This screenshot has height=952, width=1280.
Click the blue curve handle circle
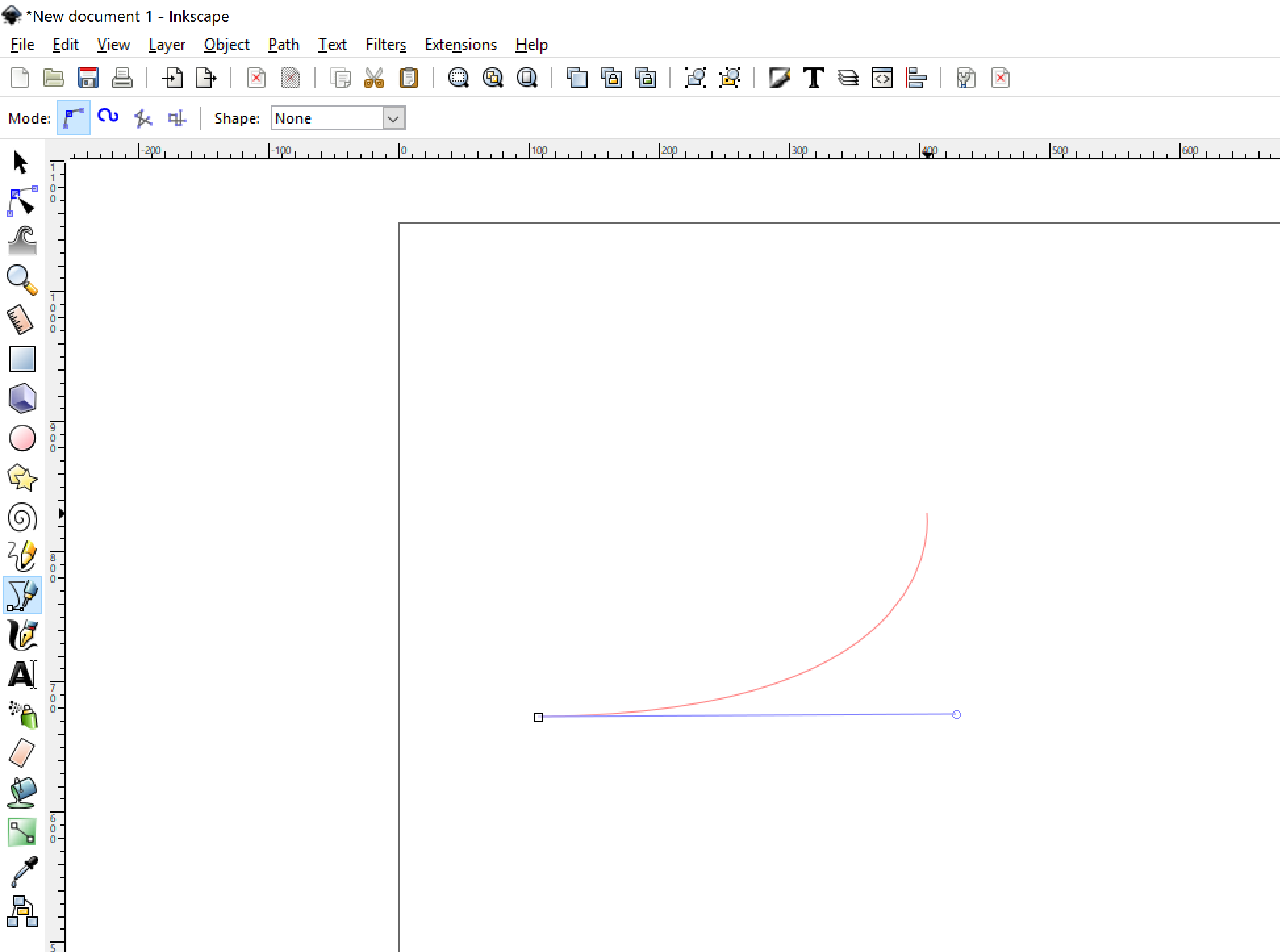957,715
